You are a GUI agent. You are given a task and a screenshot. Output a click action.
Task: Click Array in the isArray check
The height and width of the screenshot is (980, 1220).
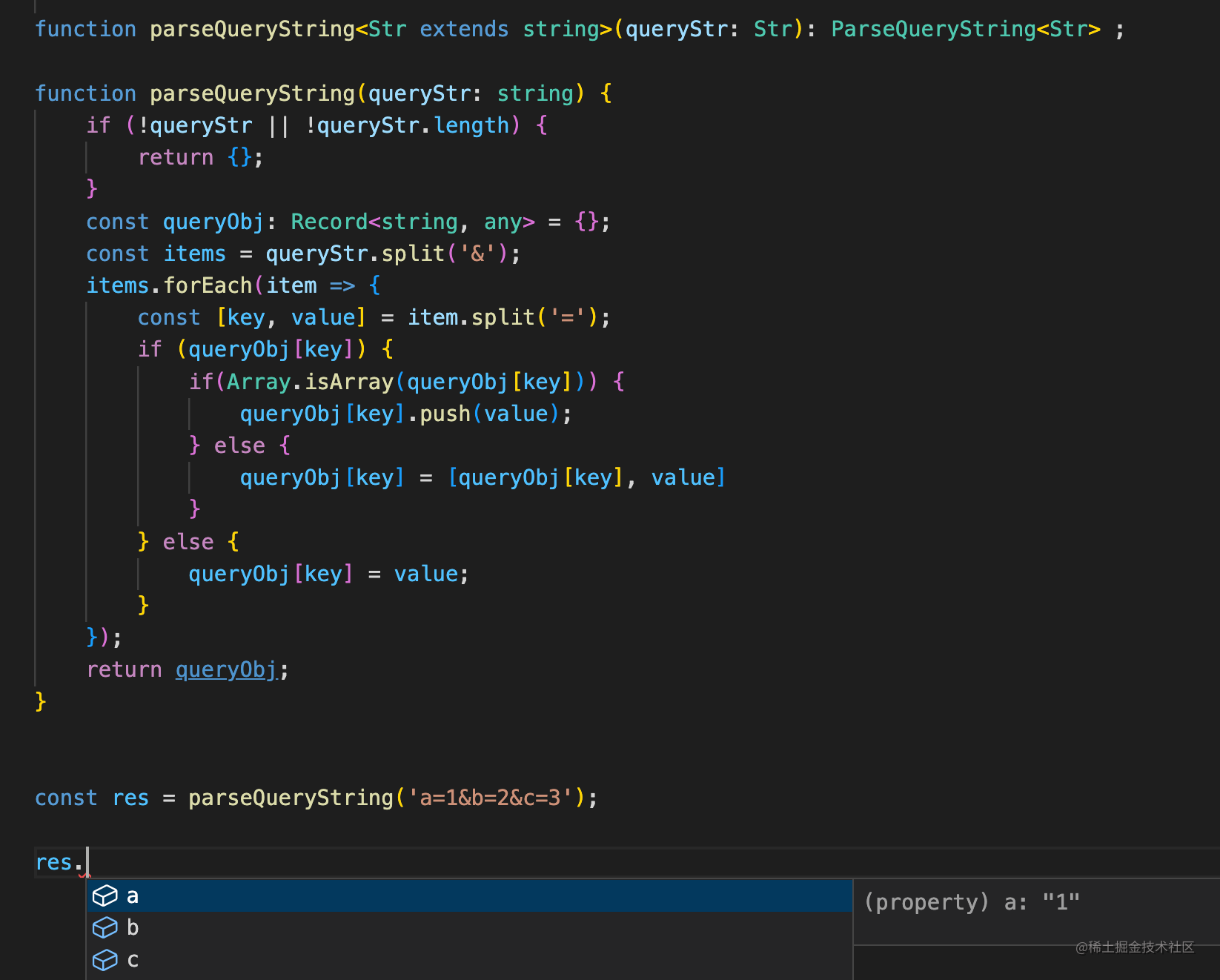(x=259, y=382)
